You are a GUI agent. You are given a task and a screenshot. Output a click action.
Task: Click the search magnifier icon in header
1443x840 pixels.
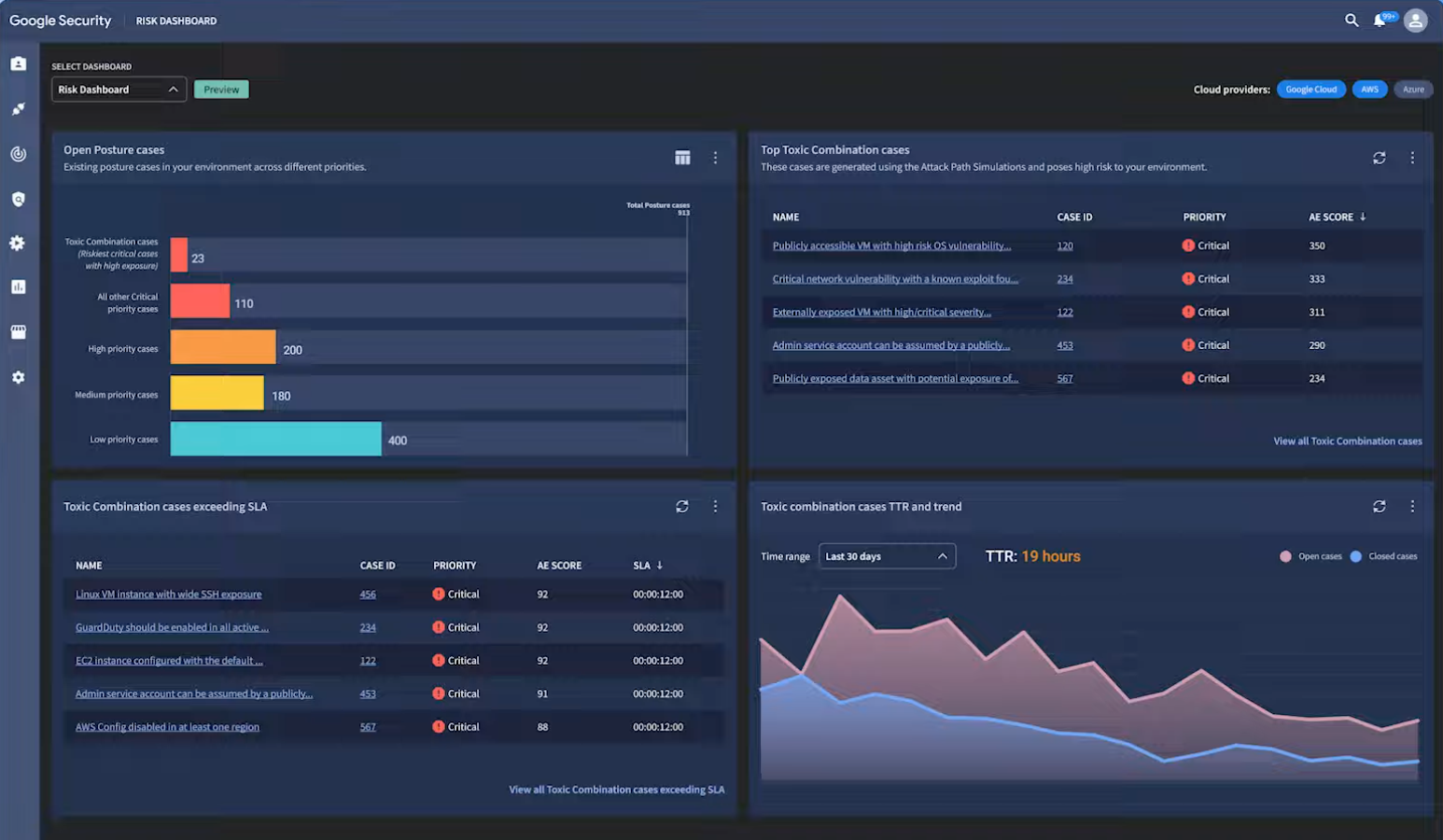1351,21
